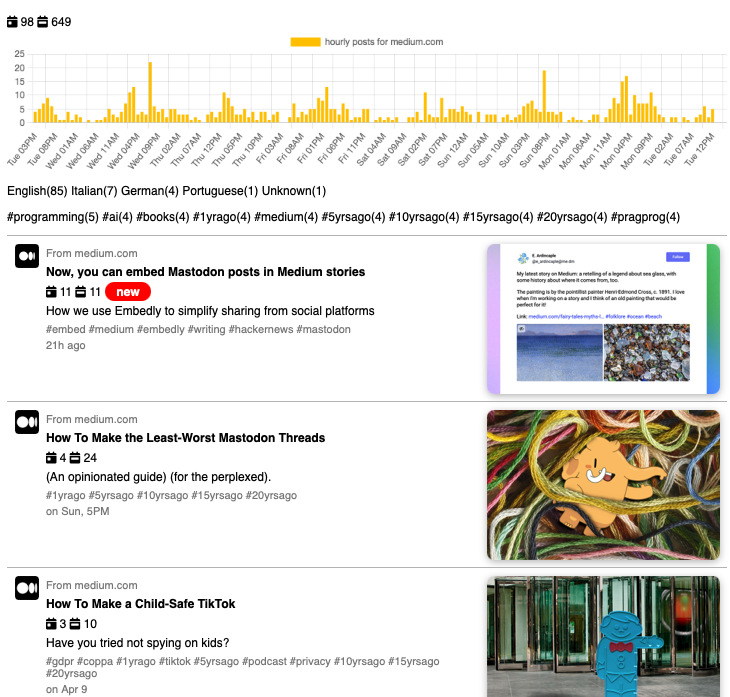Open the #medium(4) hashtag in top list
This screenshot has width=730, height=697.
coord(286,217)
